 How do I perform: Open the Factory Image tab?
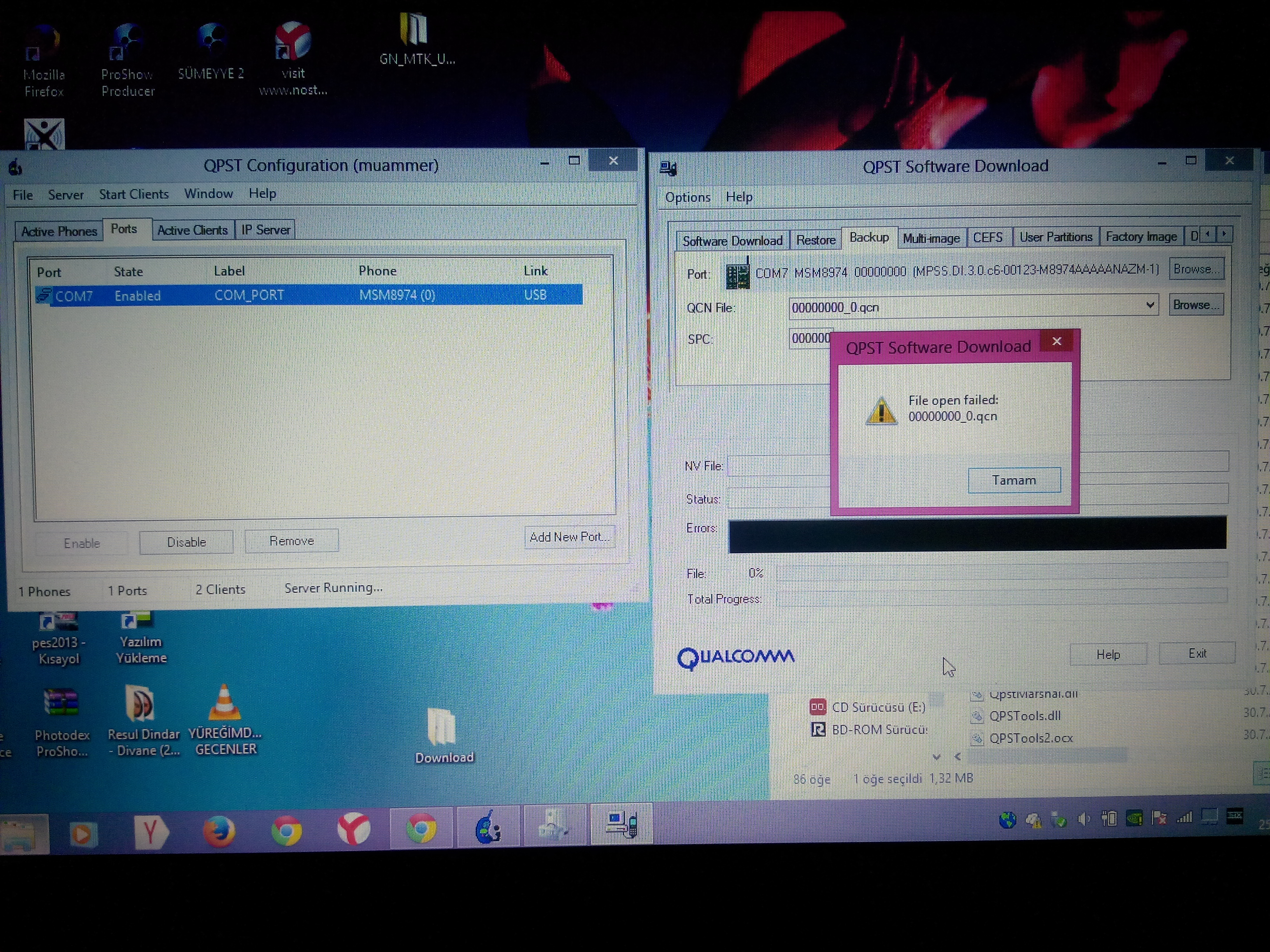pyautogui.click(x=1141, y=236)
